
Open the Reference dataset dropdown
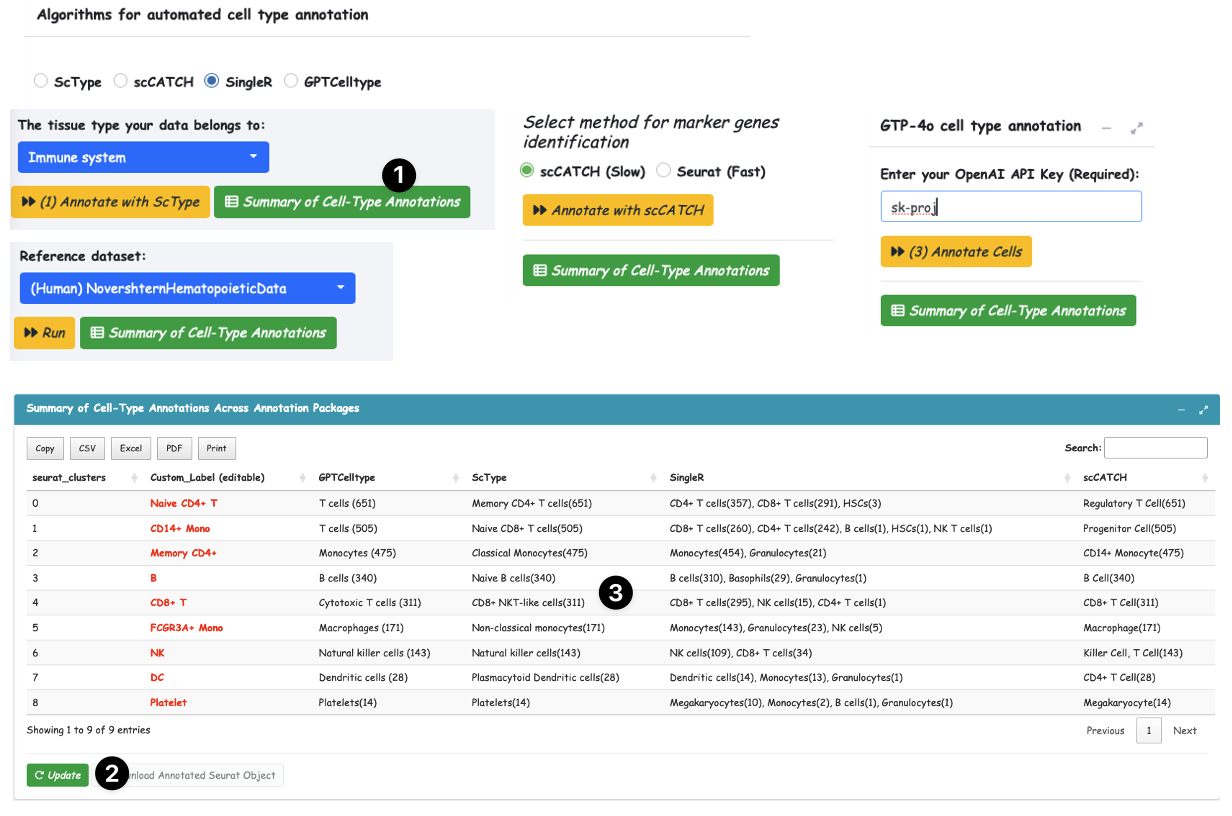[187, 288]
